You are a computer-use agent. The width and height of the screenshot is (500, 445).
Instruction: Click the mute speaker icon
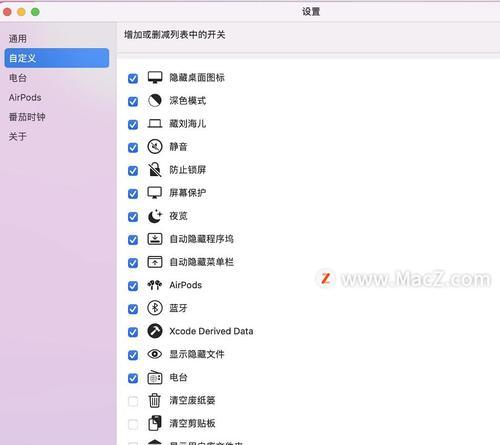(x=155, y=147)
